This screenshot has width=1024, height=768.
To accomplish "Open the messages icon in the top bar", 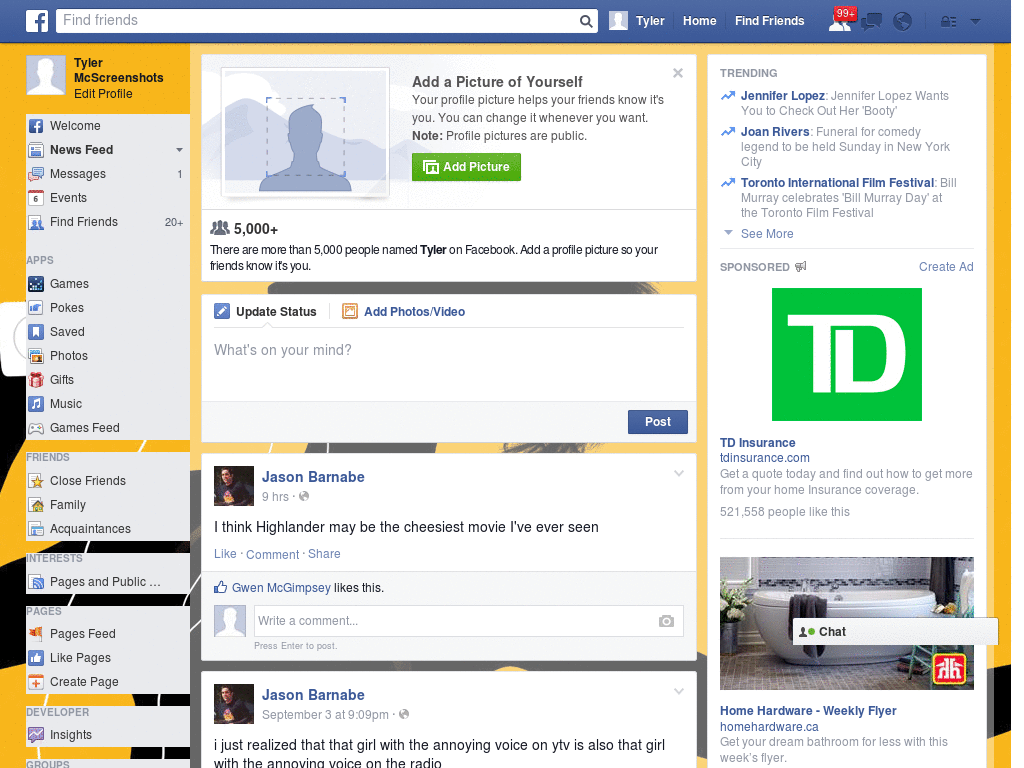I will pyautogui.click(x=871, y=20).
